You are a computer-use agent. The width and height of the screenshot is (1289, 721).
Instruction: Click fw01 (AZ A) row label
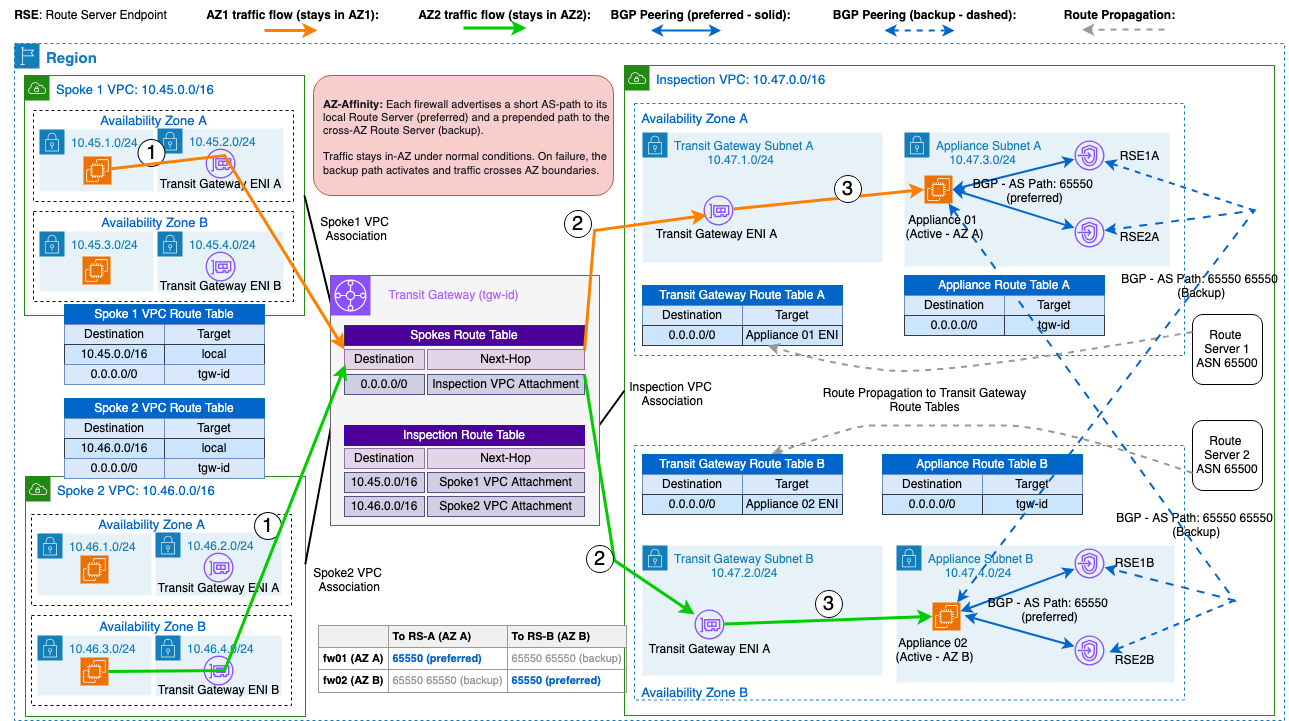pos(352,658)
